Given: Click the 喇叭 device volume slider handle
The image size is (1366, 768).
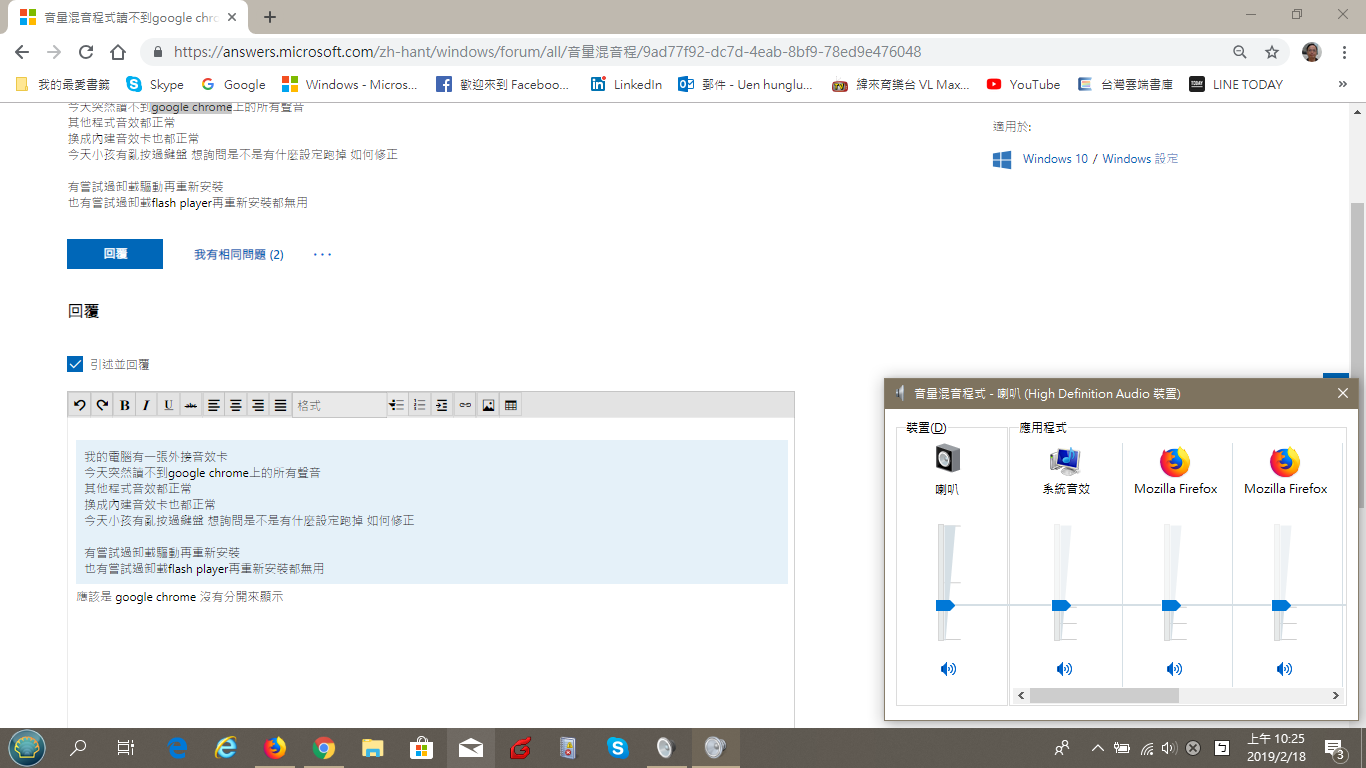Looking at the screenshot, I should click(x=946, y=605).
